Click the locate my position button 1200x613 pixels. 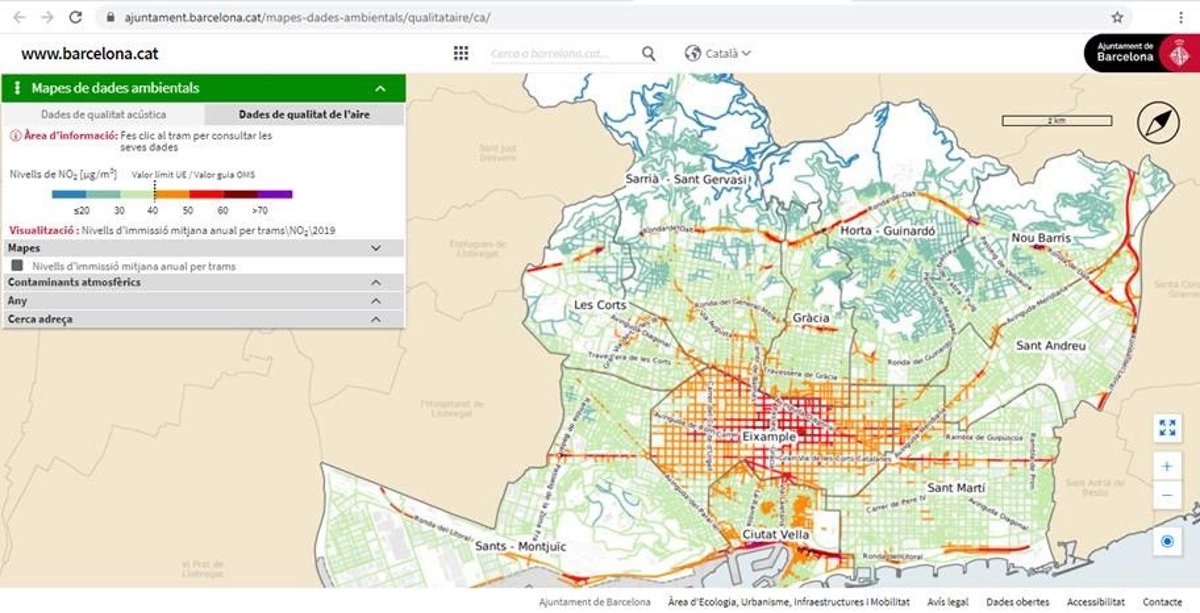[x=1166, y=542]
